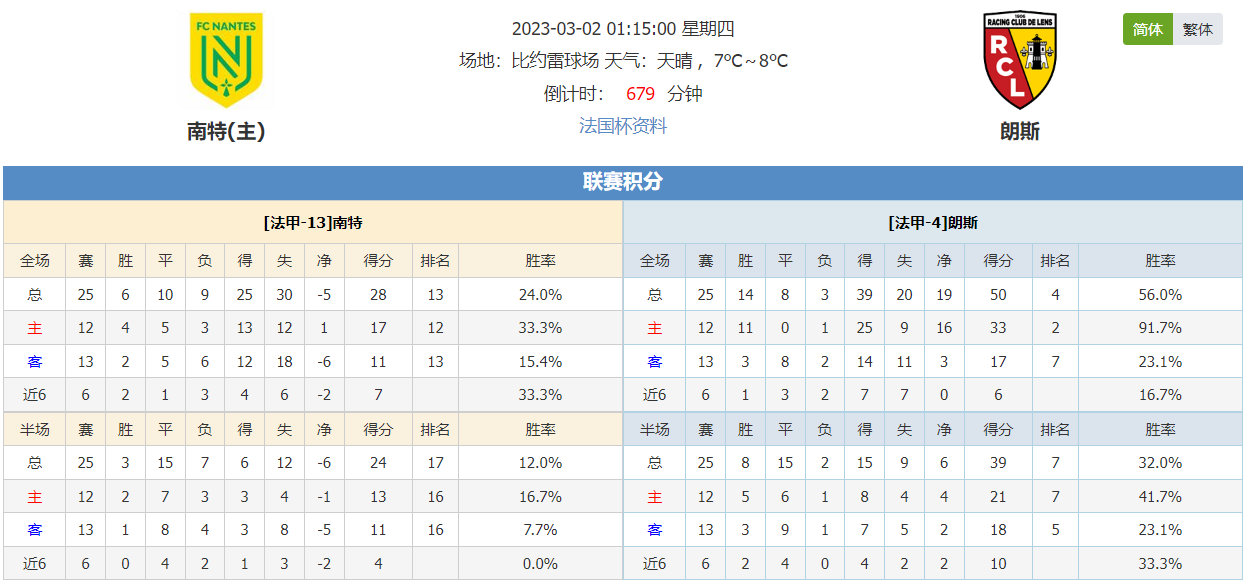1244x580 pixels.
Task: Switch language to 简体
Action: [1147, 29]
